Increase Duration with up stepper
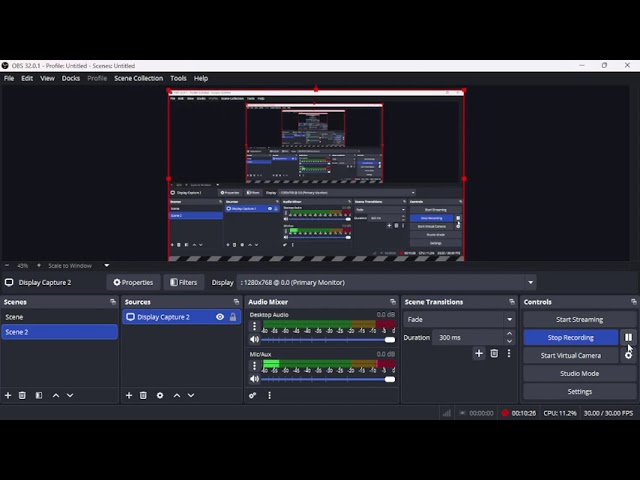This screenshot has height=480, width=640. (509, 334)
